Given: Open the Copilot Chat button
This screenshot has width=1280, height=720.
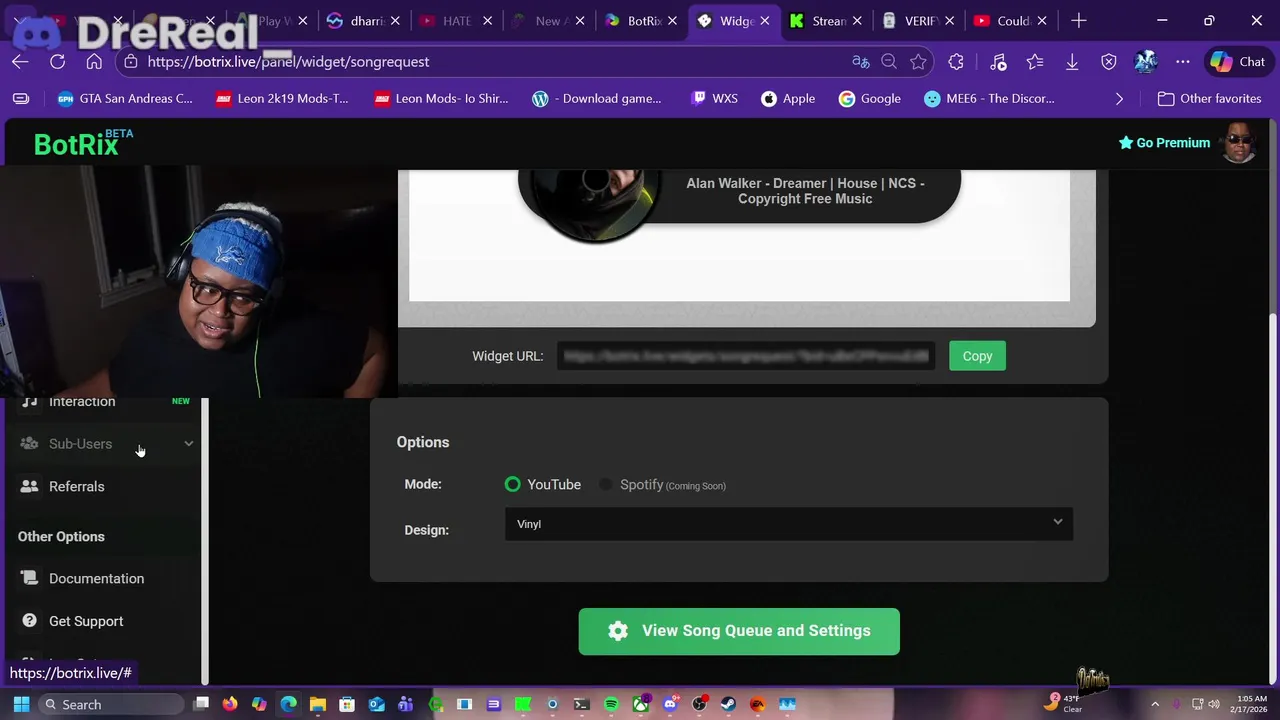Looking at the screenshot, I should [1239, 62].
